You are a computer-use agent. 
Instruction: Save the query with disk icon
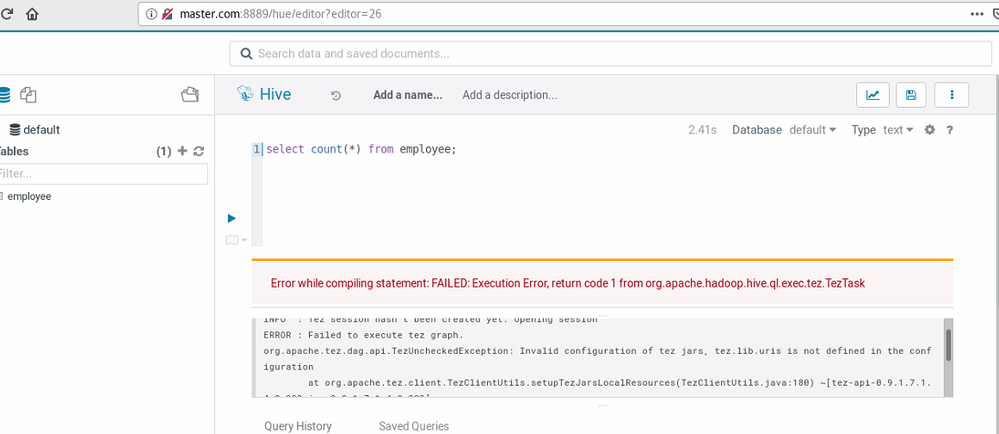(911, 95)
